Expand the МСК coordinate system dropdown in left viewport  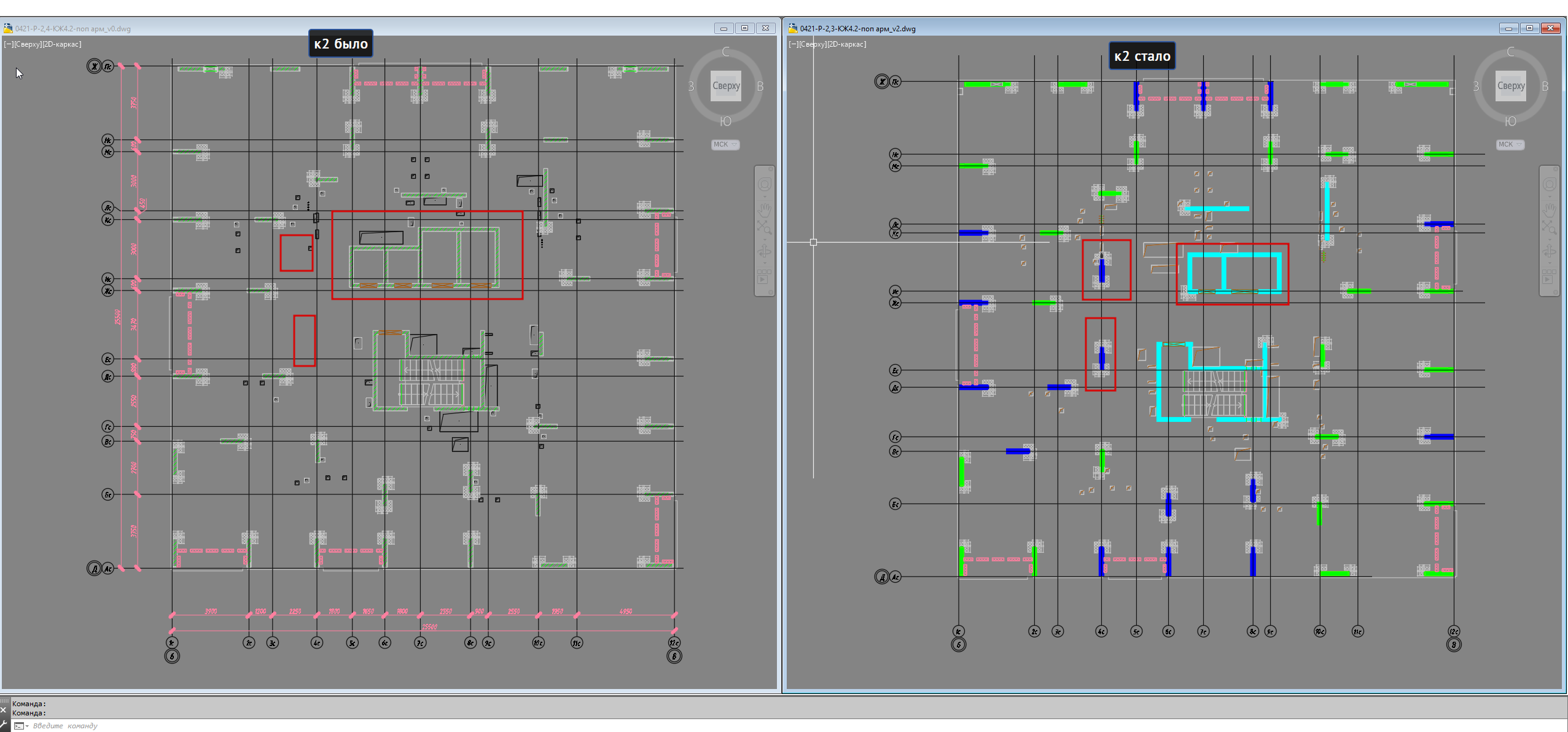pyautogui.click(x=725, y=144)
